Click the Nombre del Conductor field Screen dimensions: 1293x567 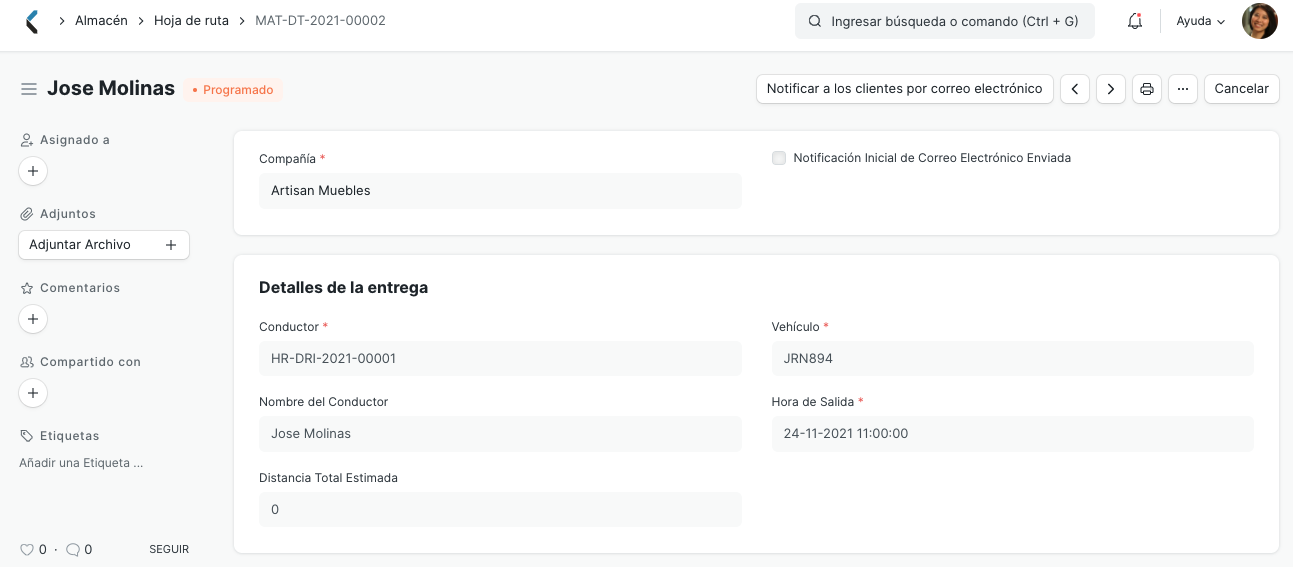(x=500, y=434)
